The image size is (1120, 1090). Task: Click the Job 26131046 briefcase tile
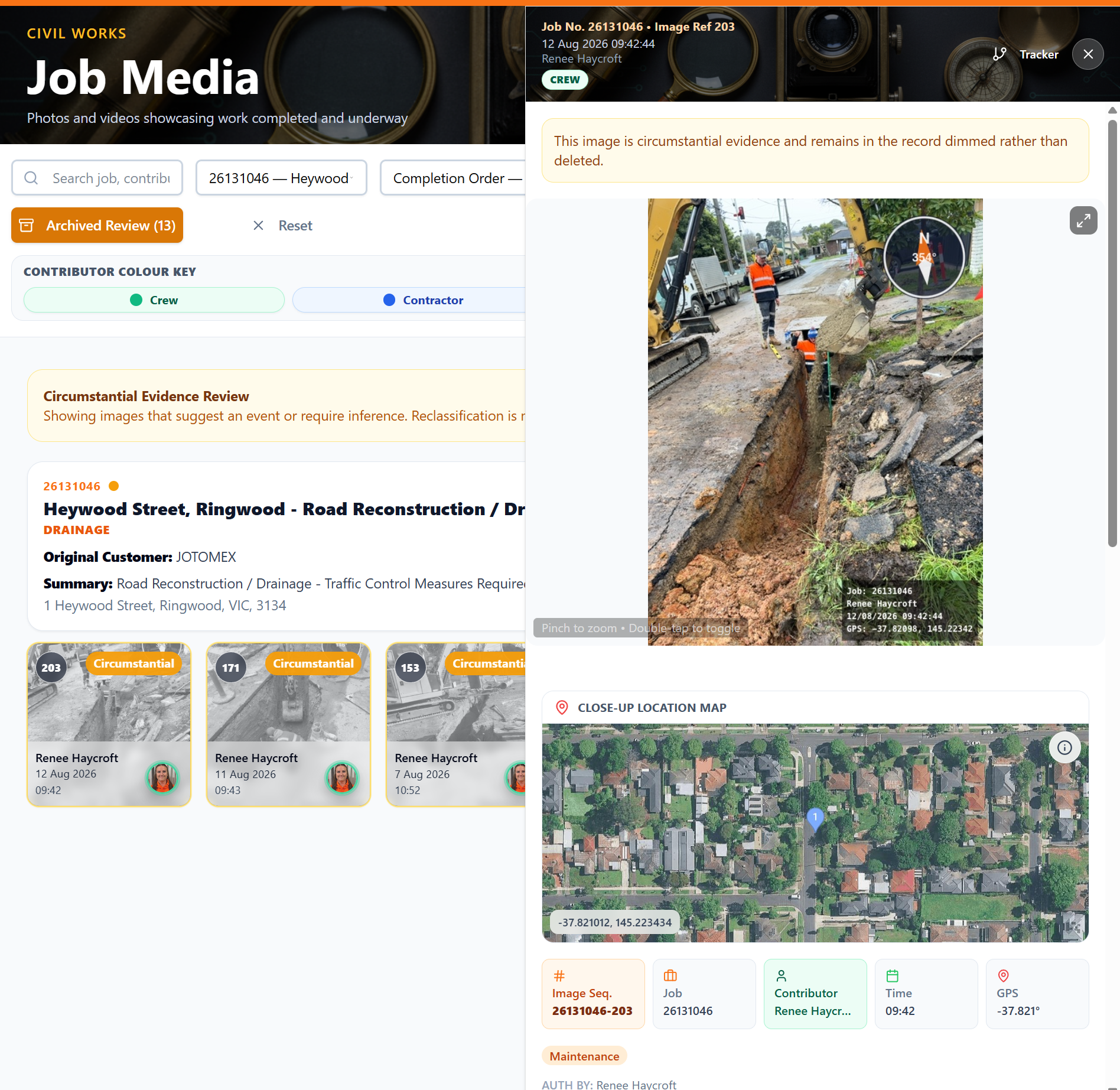click(x=704, y=993)
